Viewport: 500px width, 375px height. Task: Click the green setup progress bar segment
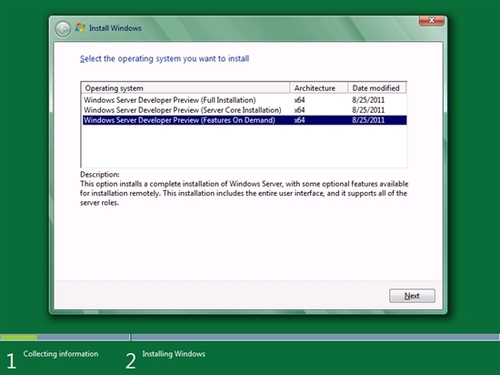(19, 337)
